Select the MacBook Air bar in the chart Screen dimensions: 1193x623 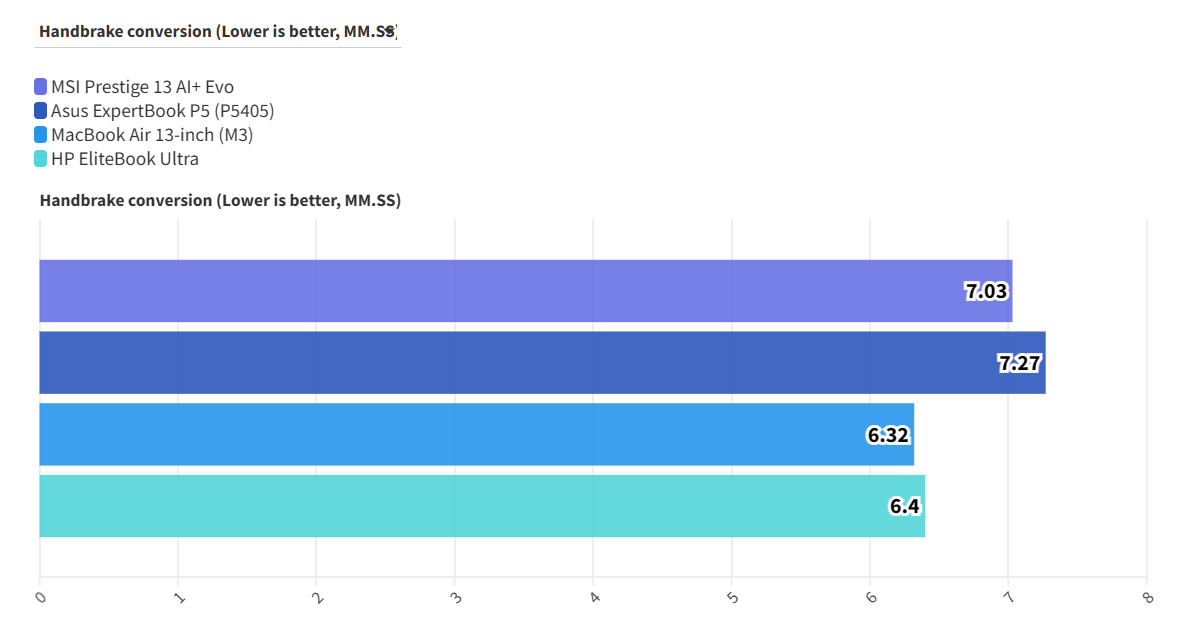click(450, 434)
